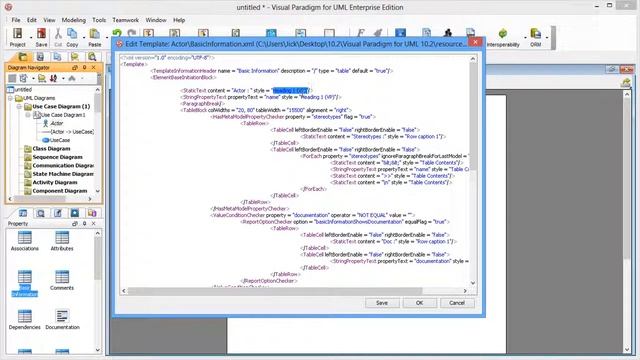Screen dimensions: 640x360
Task: Select the Basic Information template icon
Action: click(24, 283)
